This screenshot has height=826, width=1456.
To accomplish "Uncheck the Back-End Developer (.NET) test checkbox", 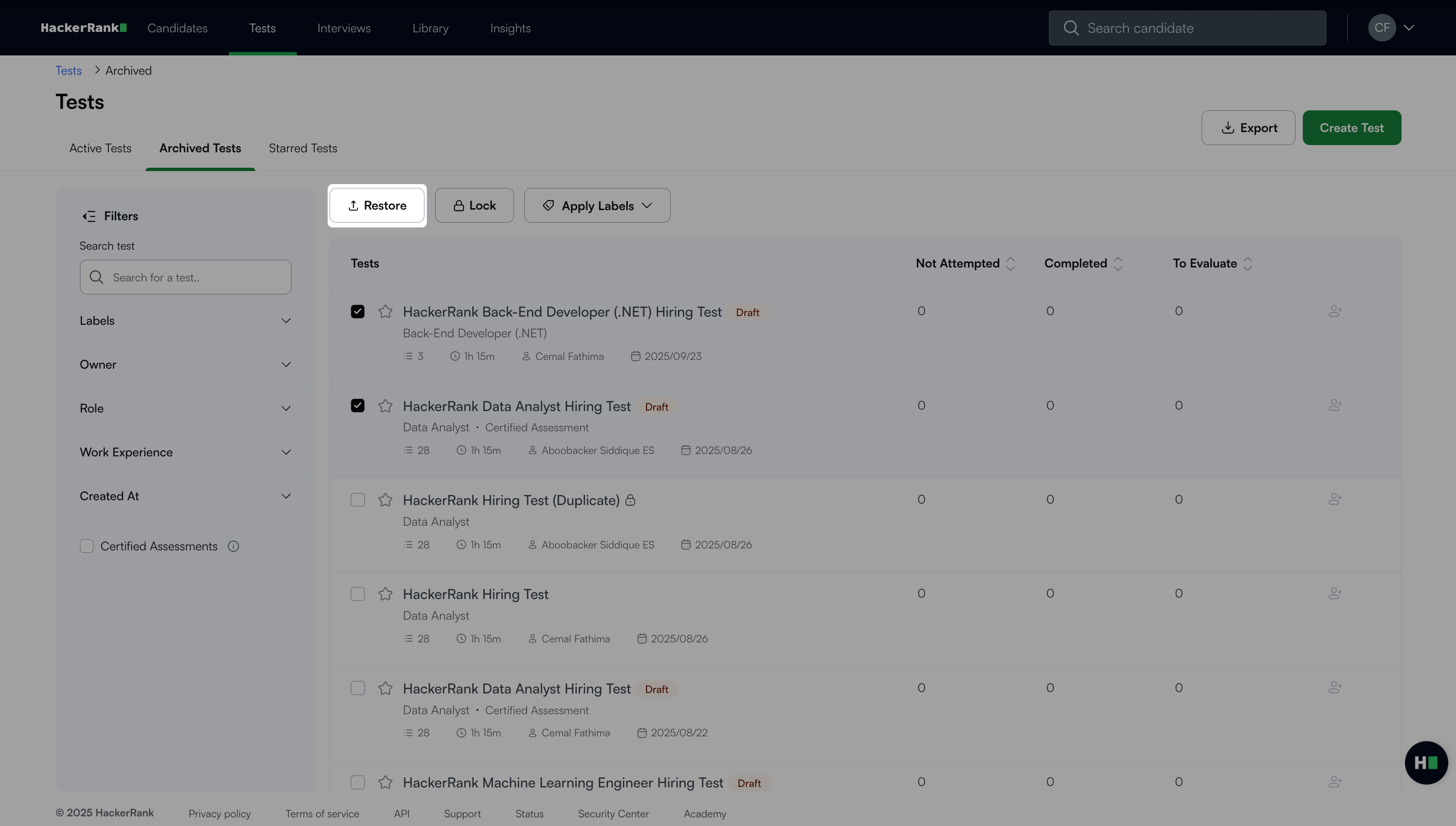I will (x=357, y=311).
